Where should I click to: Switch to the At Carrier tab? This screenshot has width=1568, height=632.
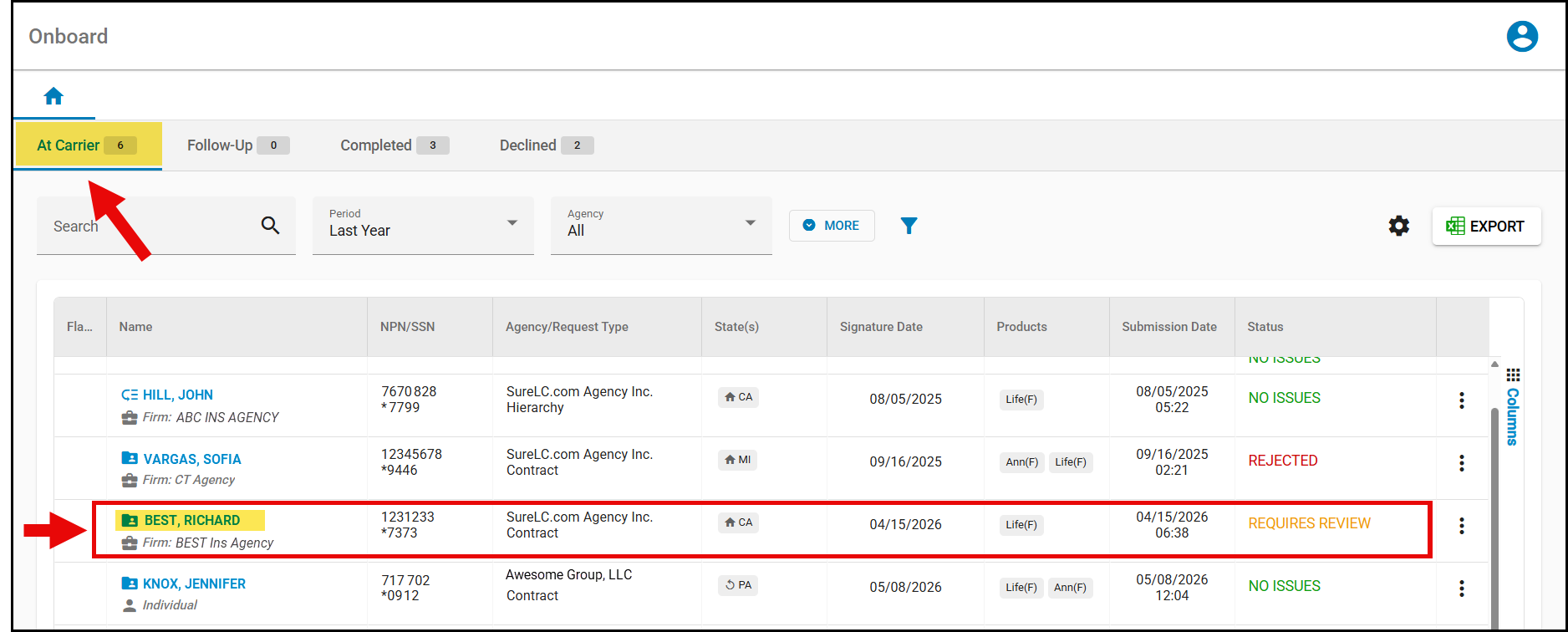[88, 145]
